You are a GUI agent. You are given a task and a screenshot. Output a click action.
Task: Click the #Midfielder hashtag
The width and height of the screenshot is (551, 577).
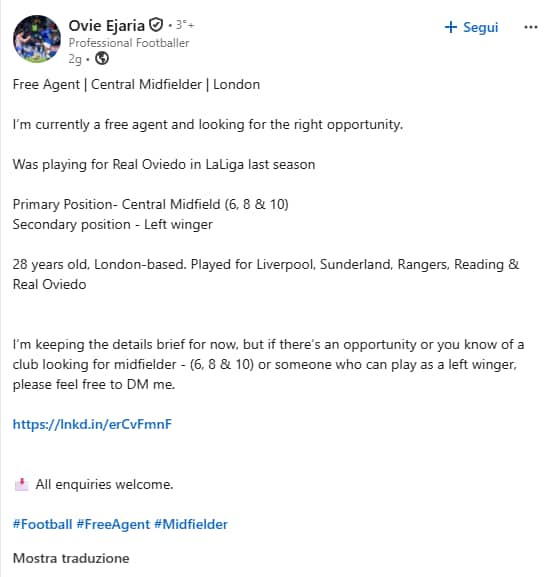tap(191, 524)
